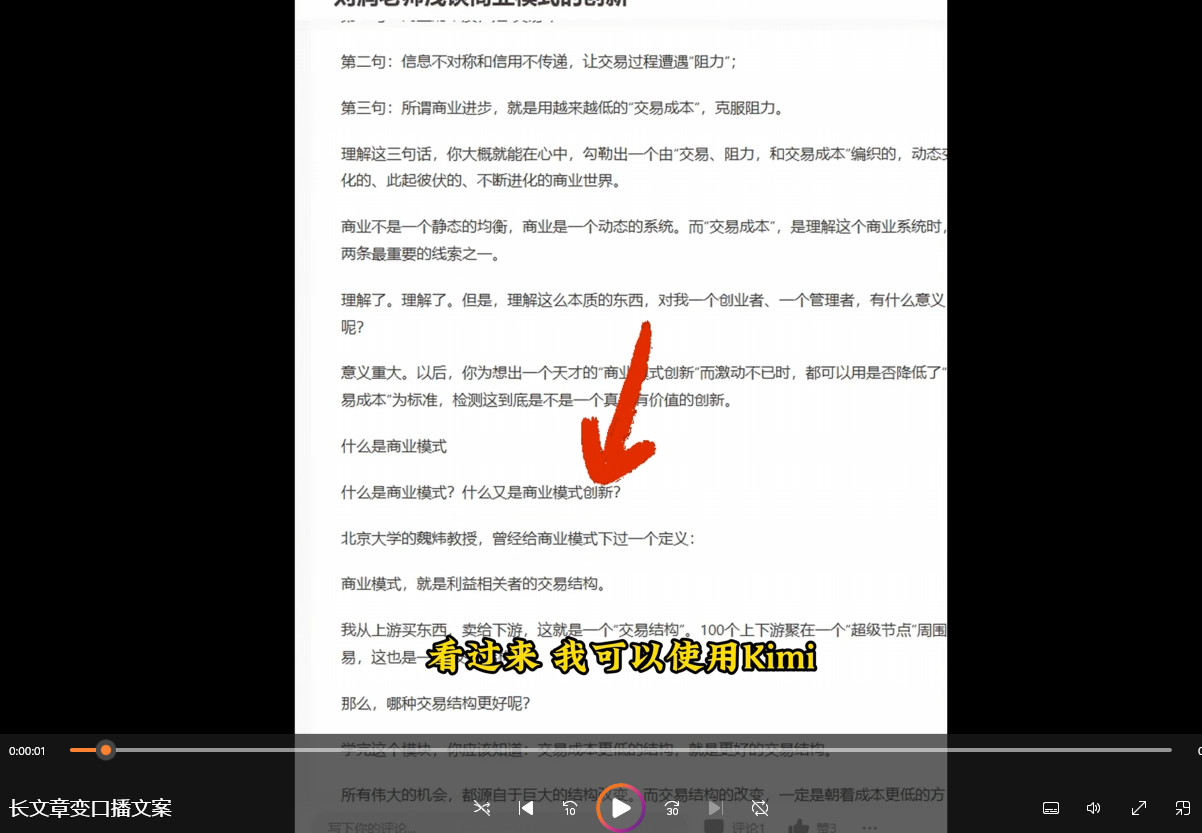Click the line 那么，哪种交易结构更好呢？

(435, 703)
